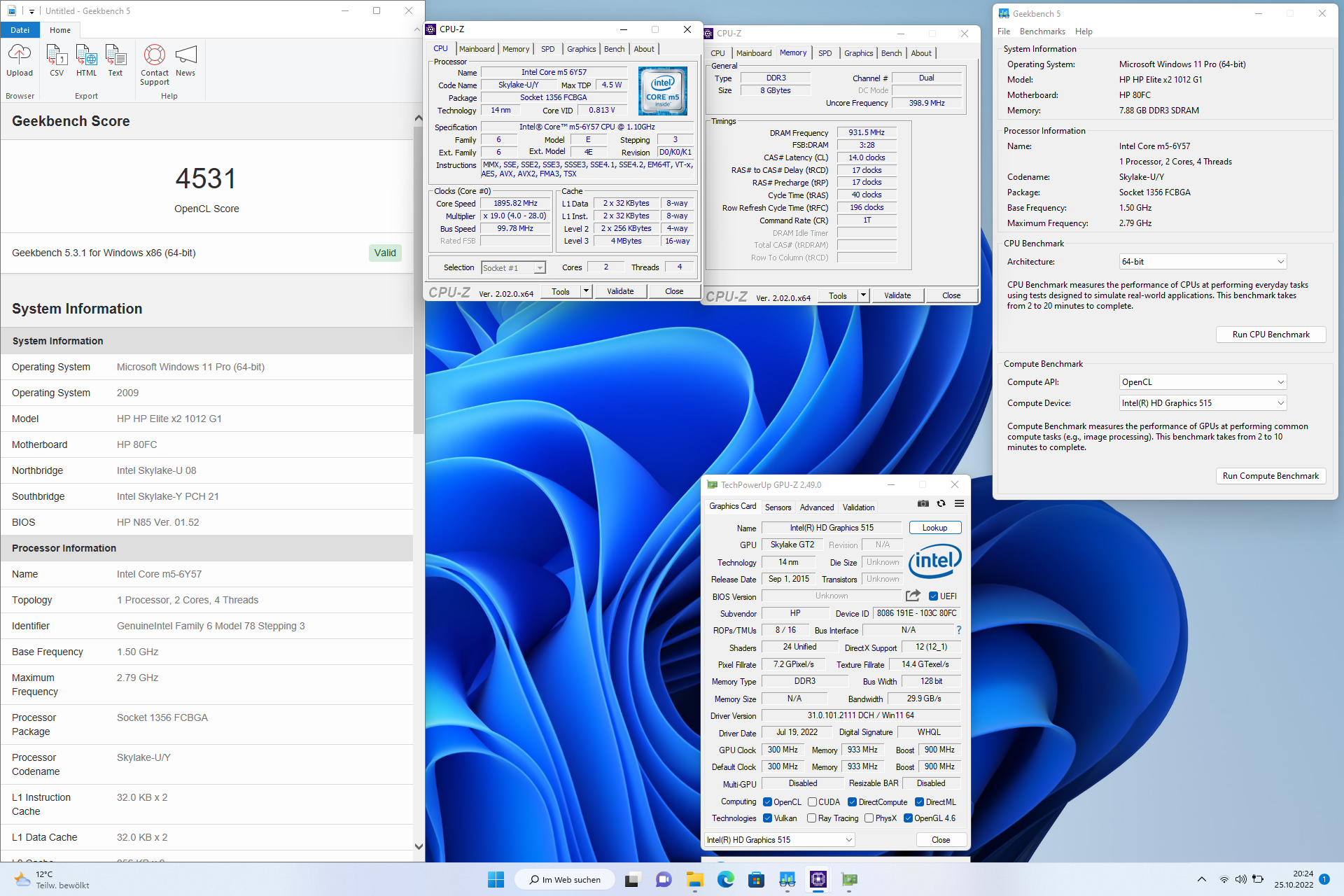Click the Run Compute Benchmark button
The height and width of the screenshot is (896, 1344).
(x=1270, y=476)
